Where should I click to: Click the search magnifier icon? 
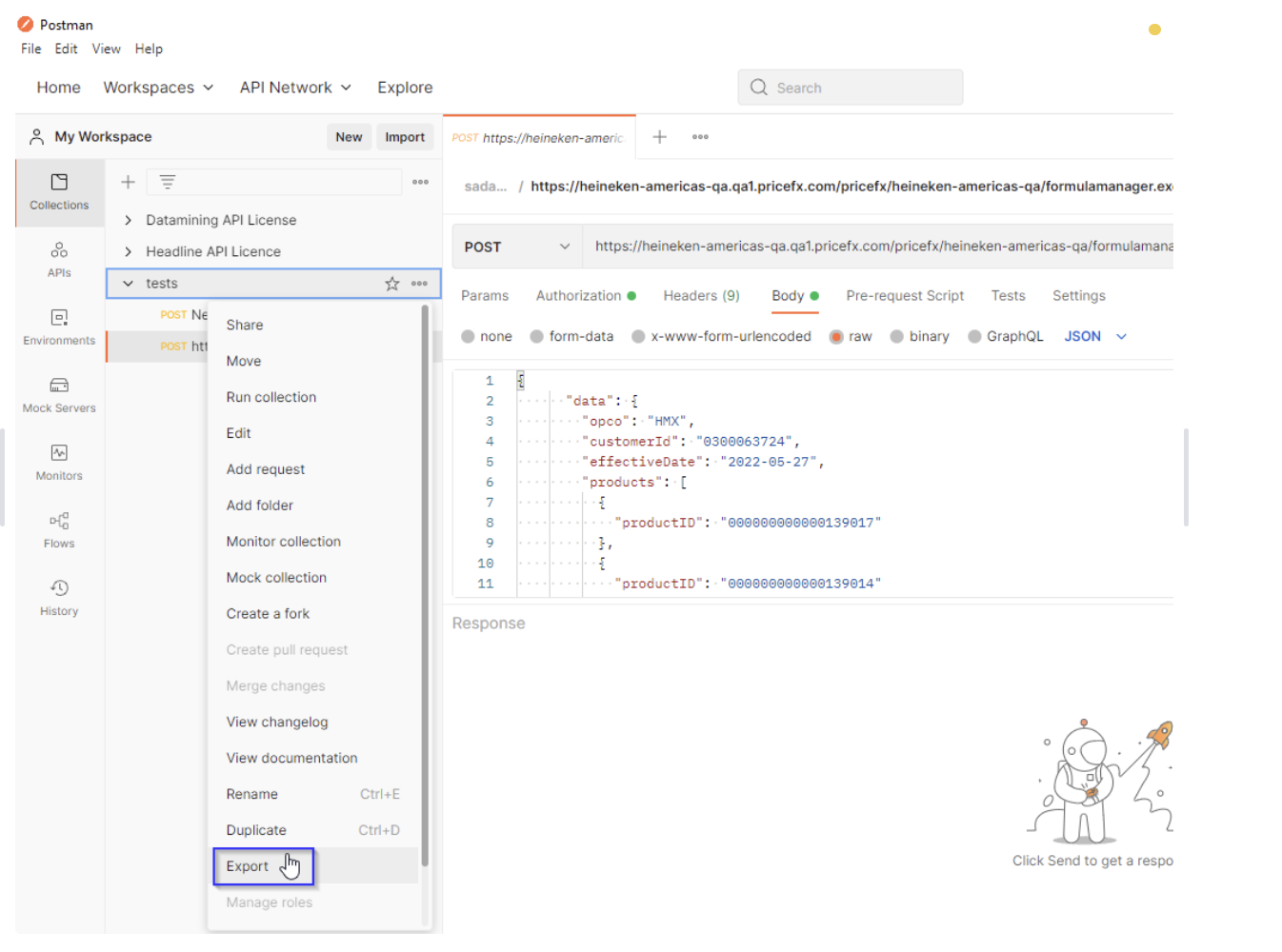point(759,88)
